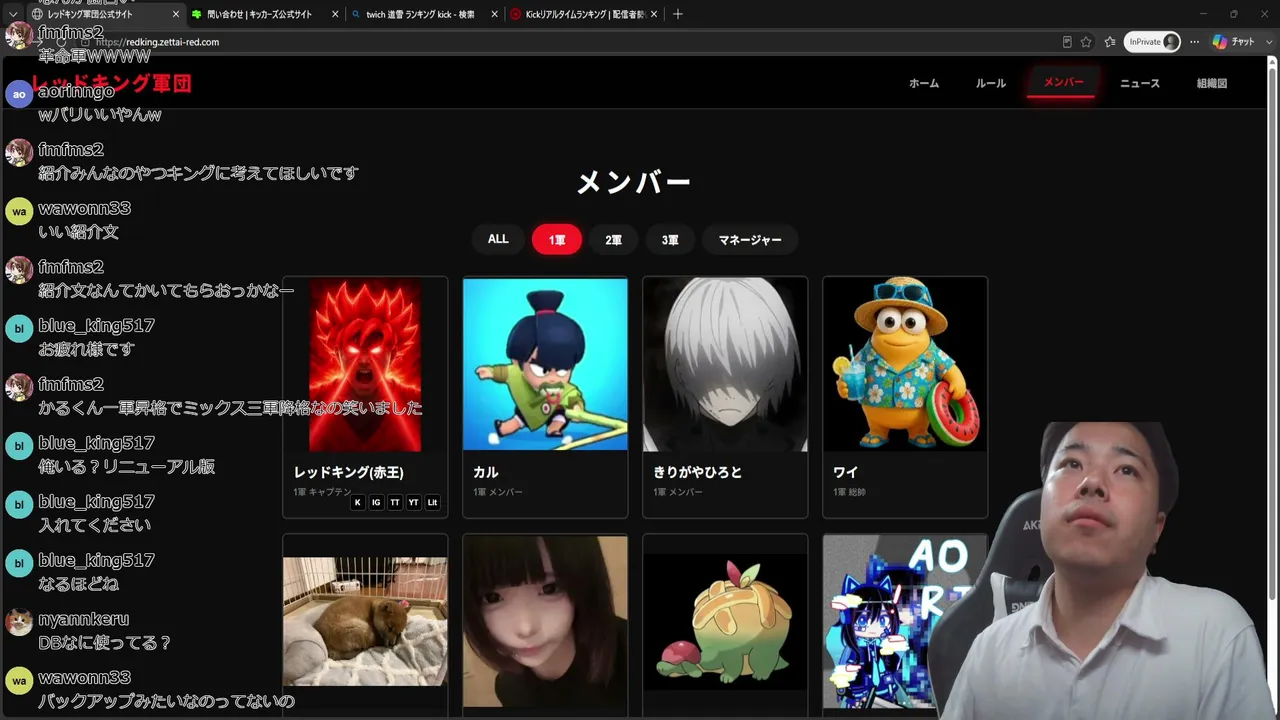
Task: Open the sleeping dog member photo
Action: (365, 622)
